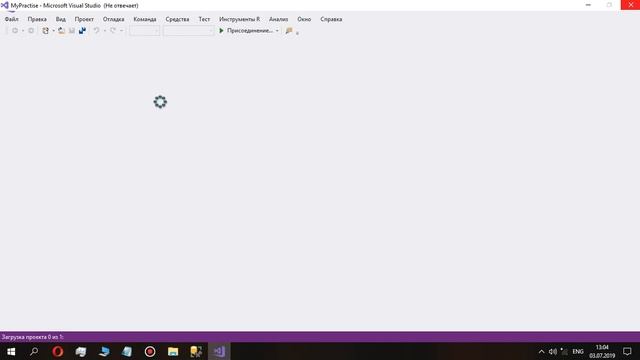Open the Windows Start menu
The height and width of the screenshot is (360, 640).
tap(11, 351)
